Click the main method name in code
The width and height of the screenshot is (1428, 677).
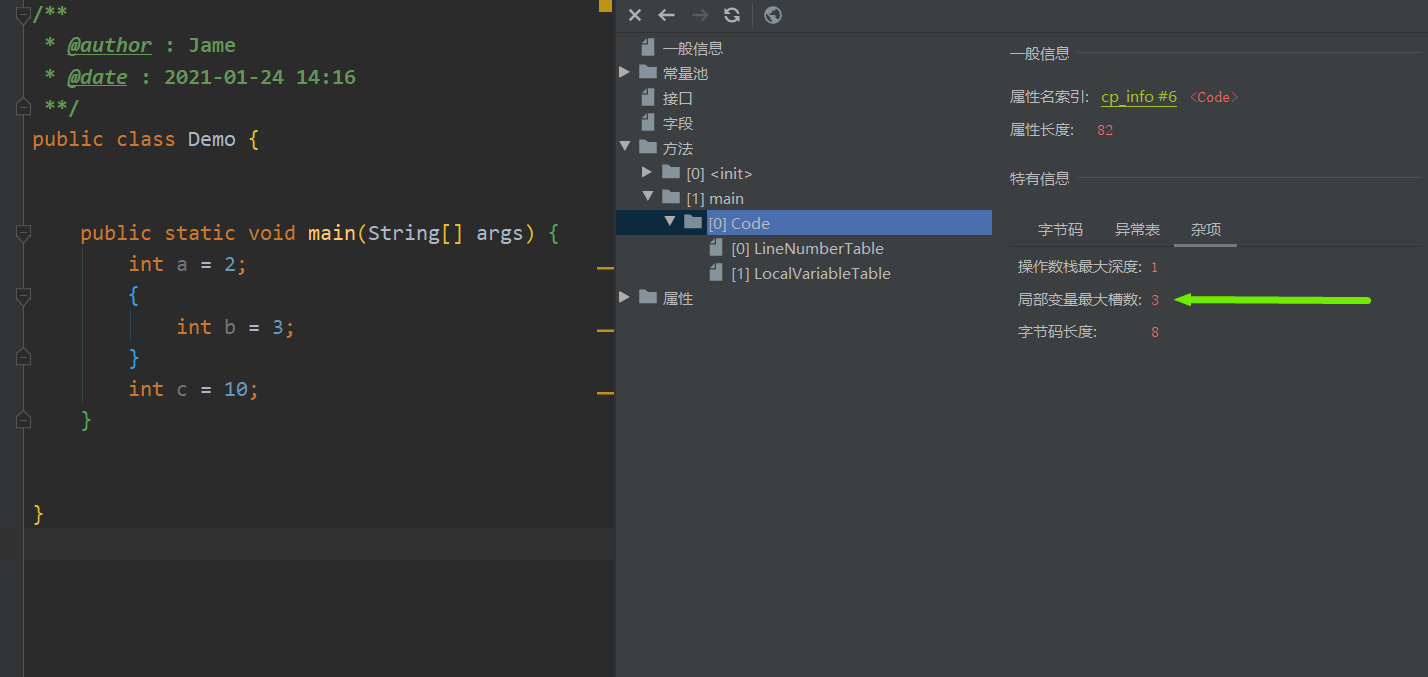tap(332, 233)
